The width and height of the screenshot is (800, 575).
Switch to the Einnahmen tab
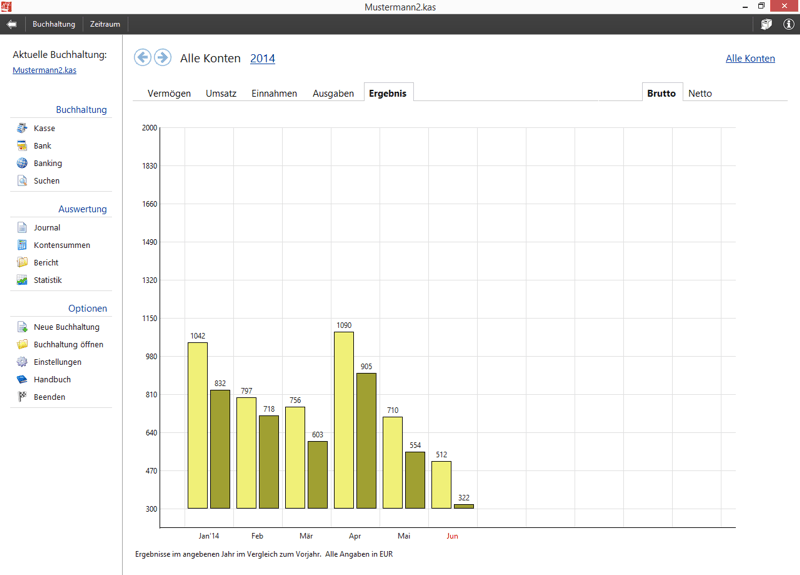tap(274, 93)
